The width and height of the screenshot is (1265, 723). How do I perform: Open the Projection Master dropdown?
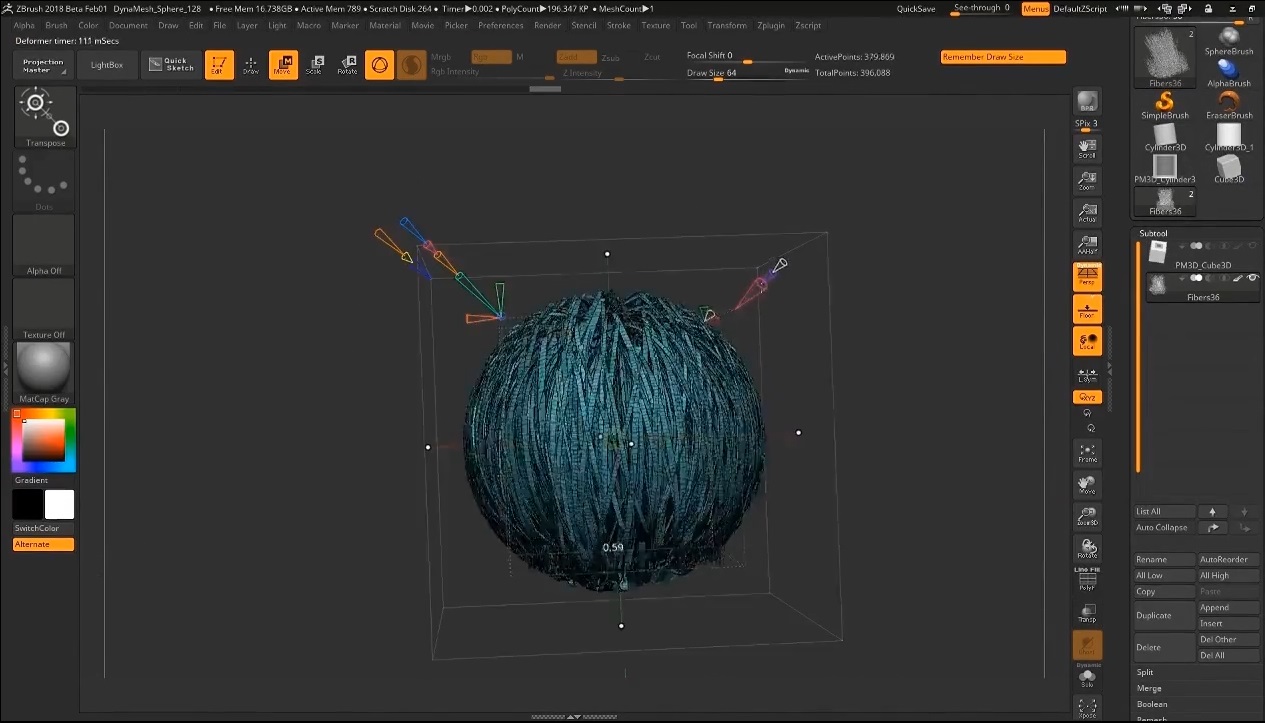coord(43,66)
